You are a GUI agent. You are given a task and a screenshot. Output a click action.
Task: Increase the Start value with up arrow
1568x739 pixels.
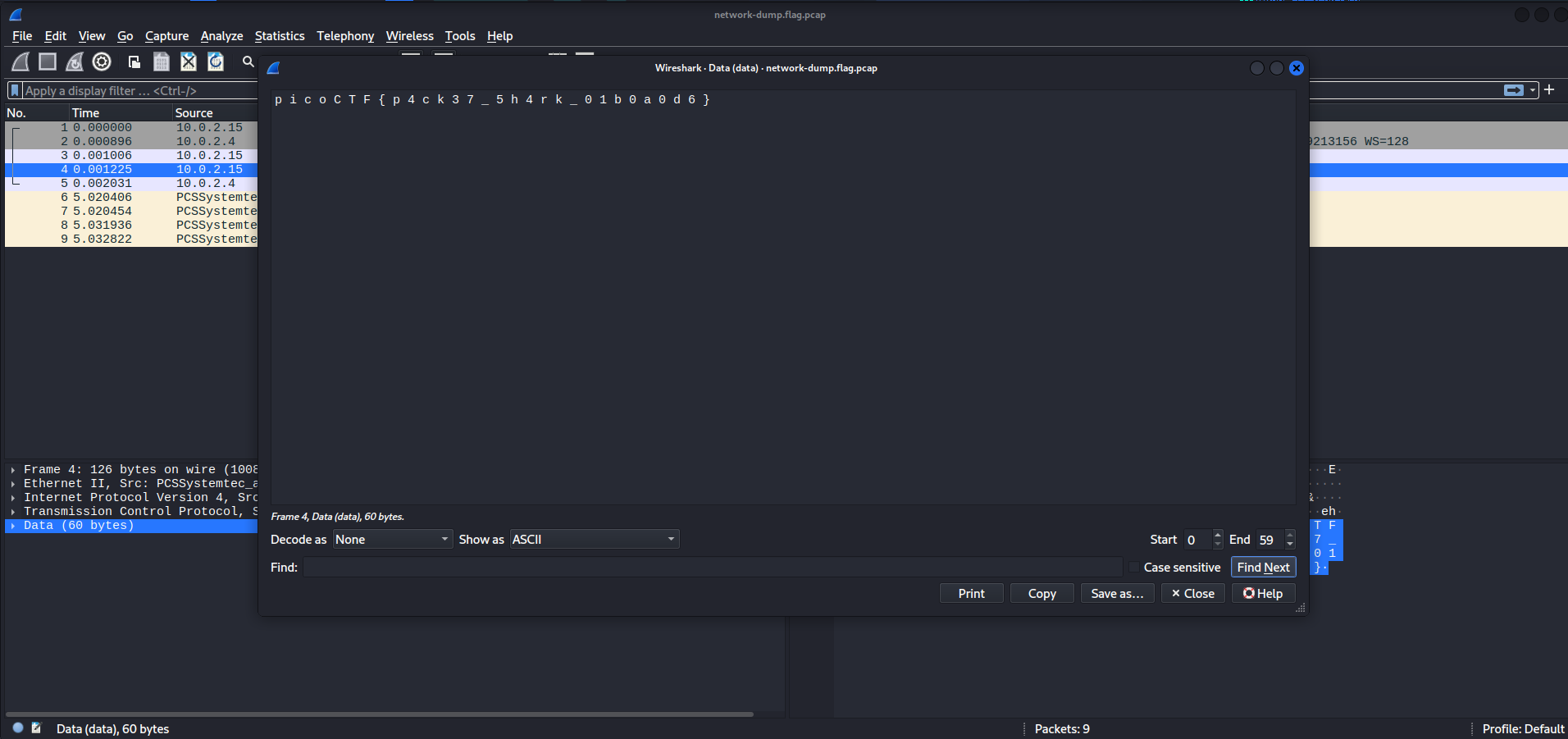click(x=1218, y=534)
